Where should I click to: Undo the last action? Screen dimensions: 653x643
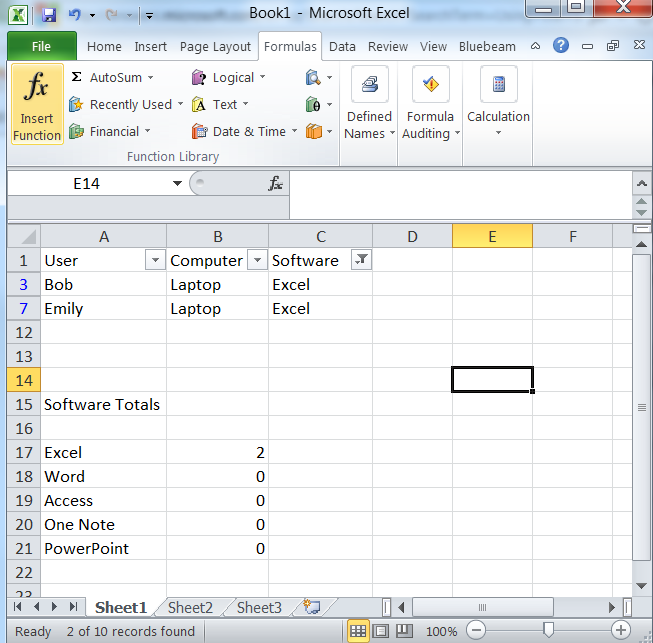[x=74, y=15]
